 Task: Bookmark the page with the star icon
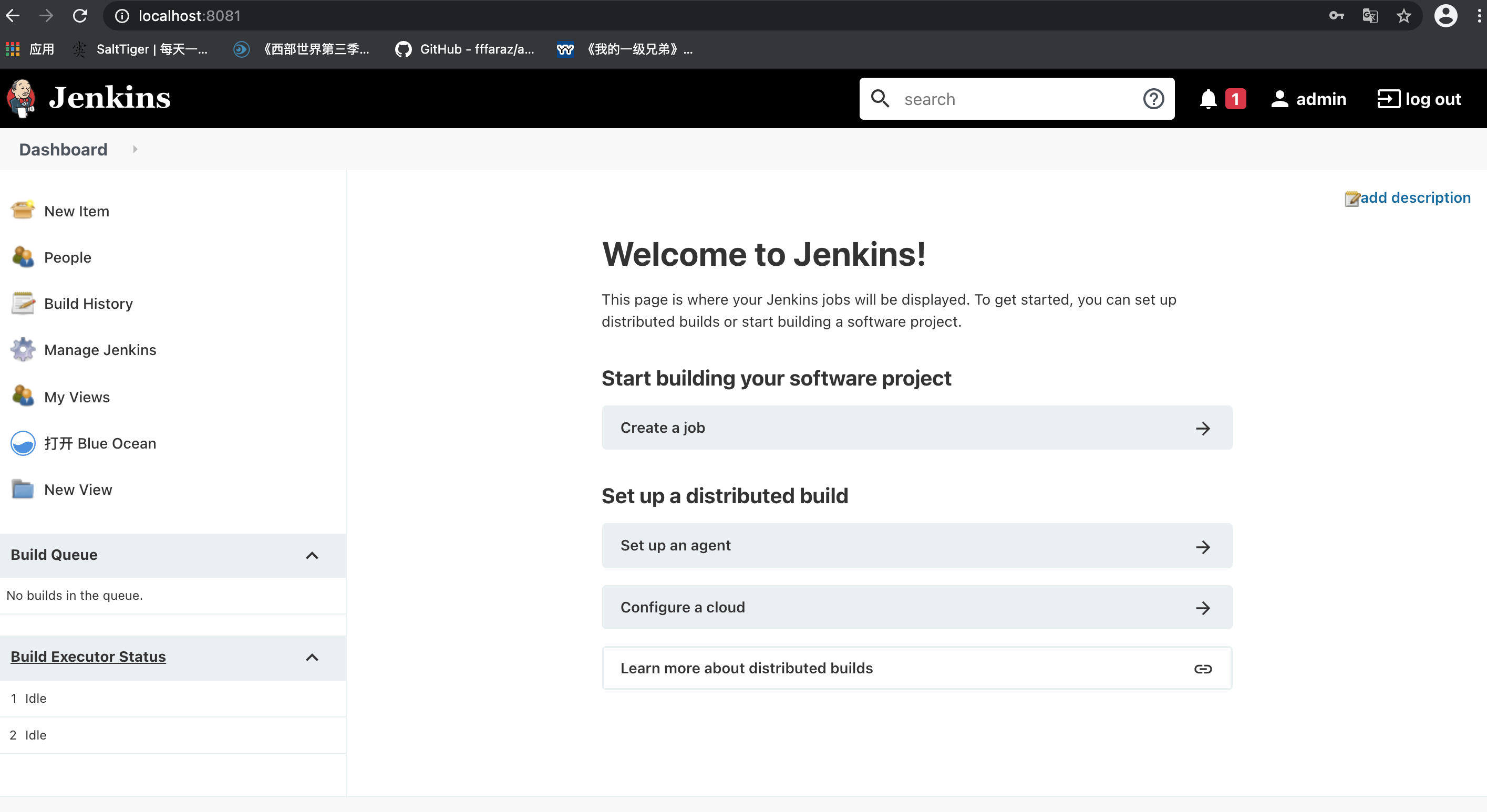tap(1403, 16)
